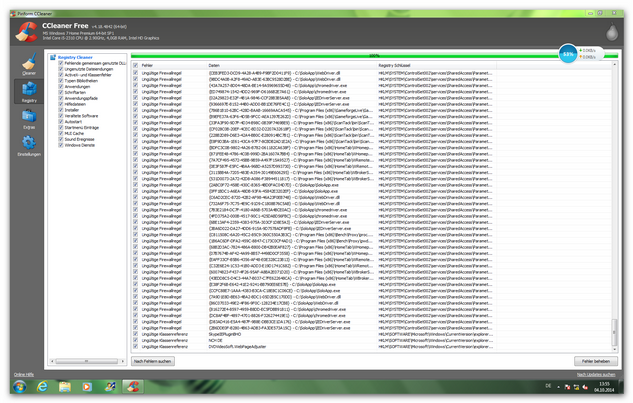The image size is (633, 403).
Task: Toggle the Schriftarten checkbox
Action: [61, 92]
